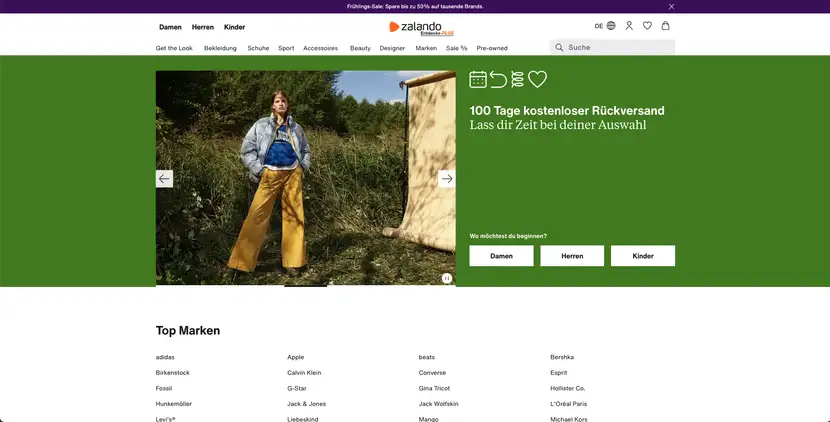Click the heart icon in green banner
The height and width of the screenshot is (422, 830).
(537, 79)
